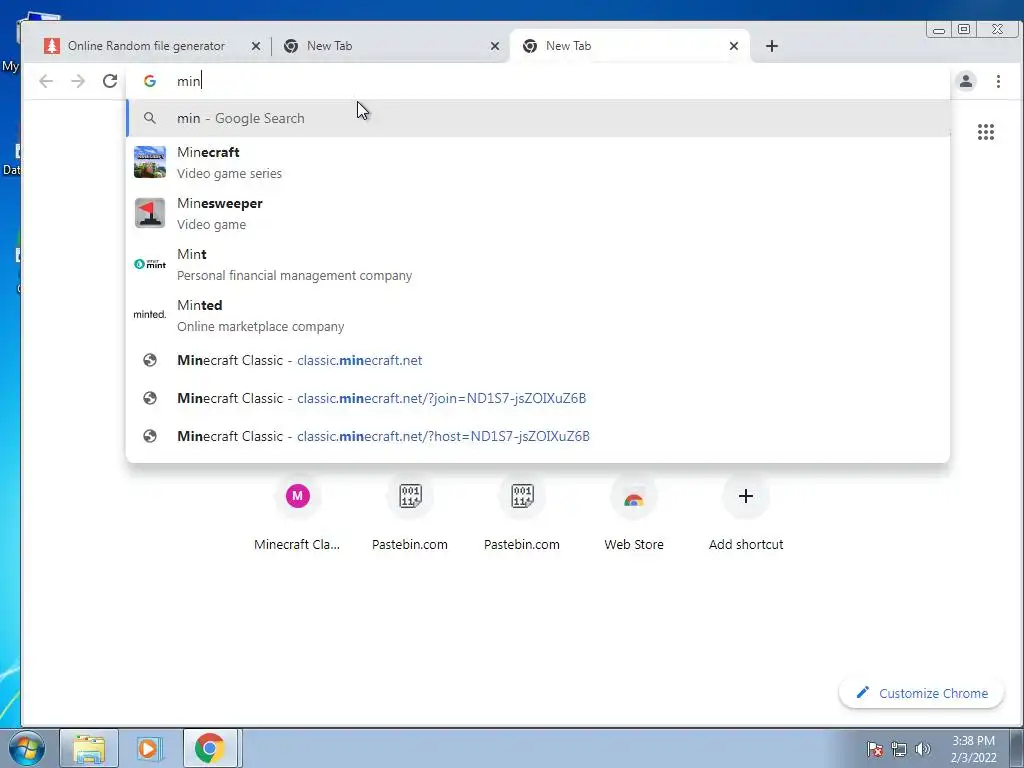1024x768 pixels.
Task: Close the middle New Tab
Action: point(495,46)
